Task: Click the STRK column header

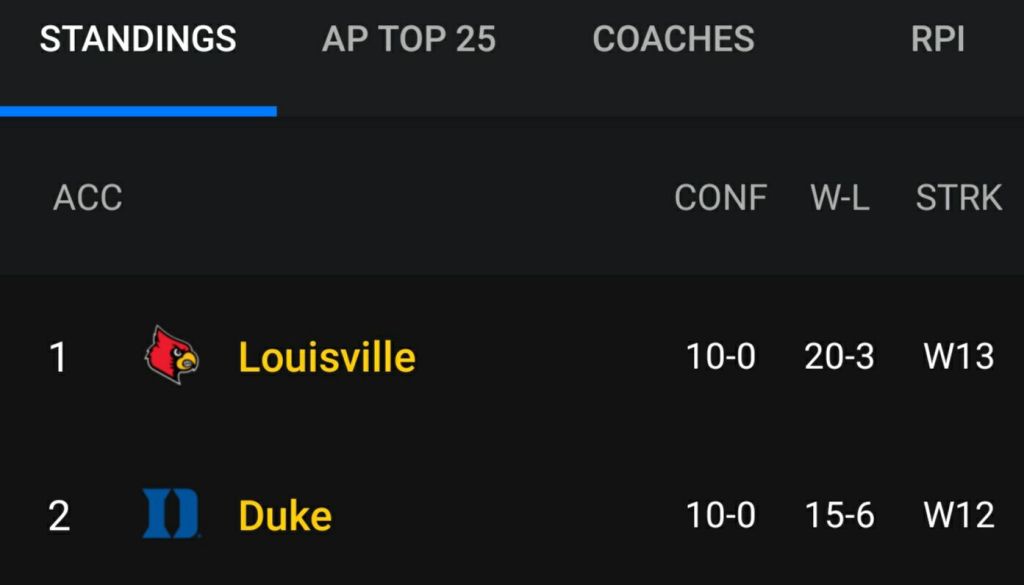Action: tap(958, 198)
